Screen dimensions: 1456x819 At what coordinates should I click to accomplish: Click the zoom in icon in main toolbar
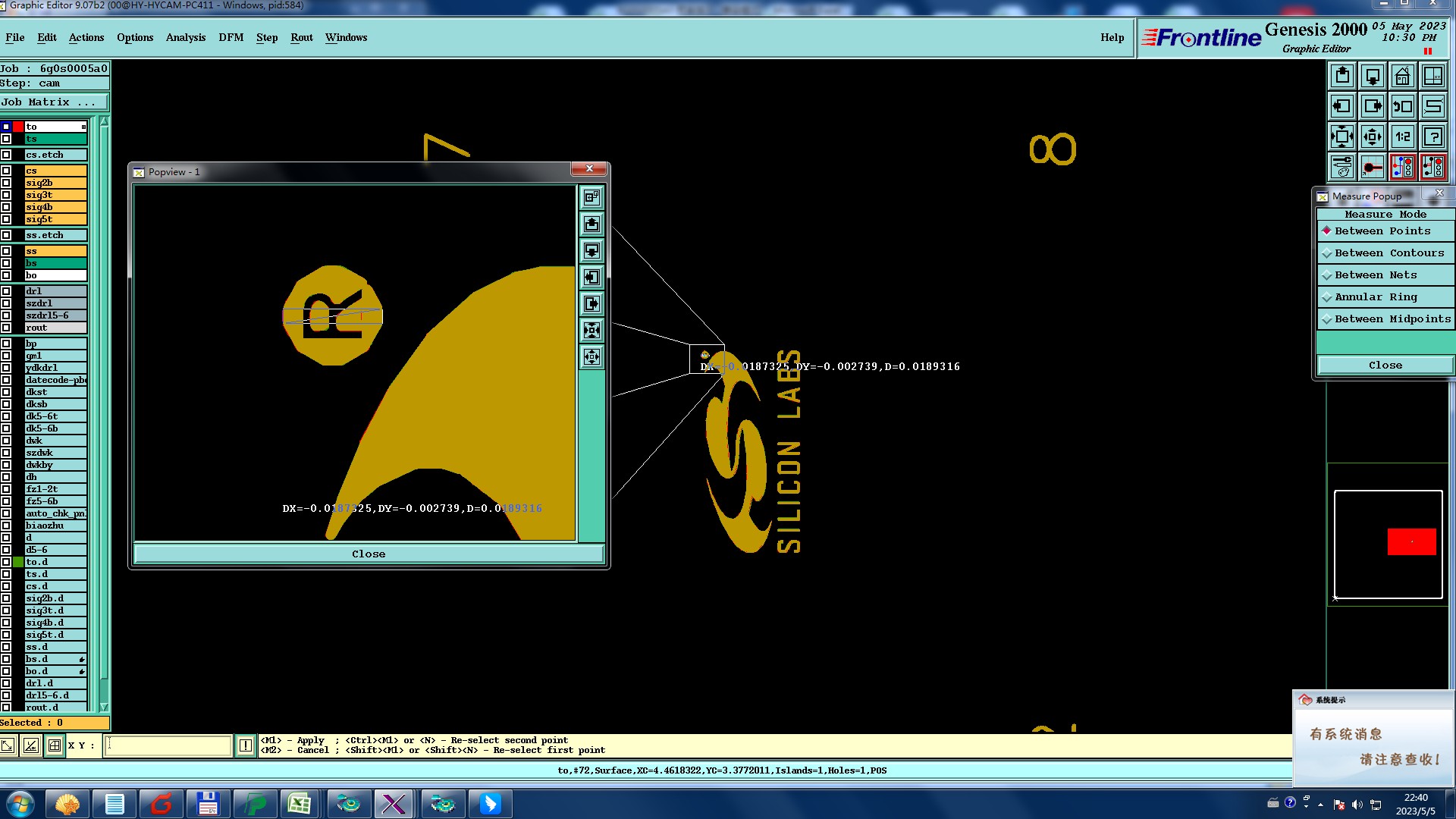[x=1342, y=136]
